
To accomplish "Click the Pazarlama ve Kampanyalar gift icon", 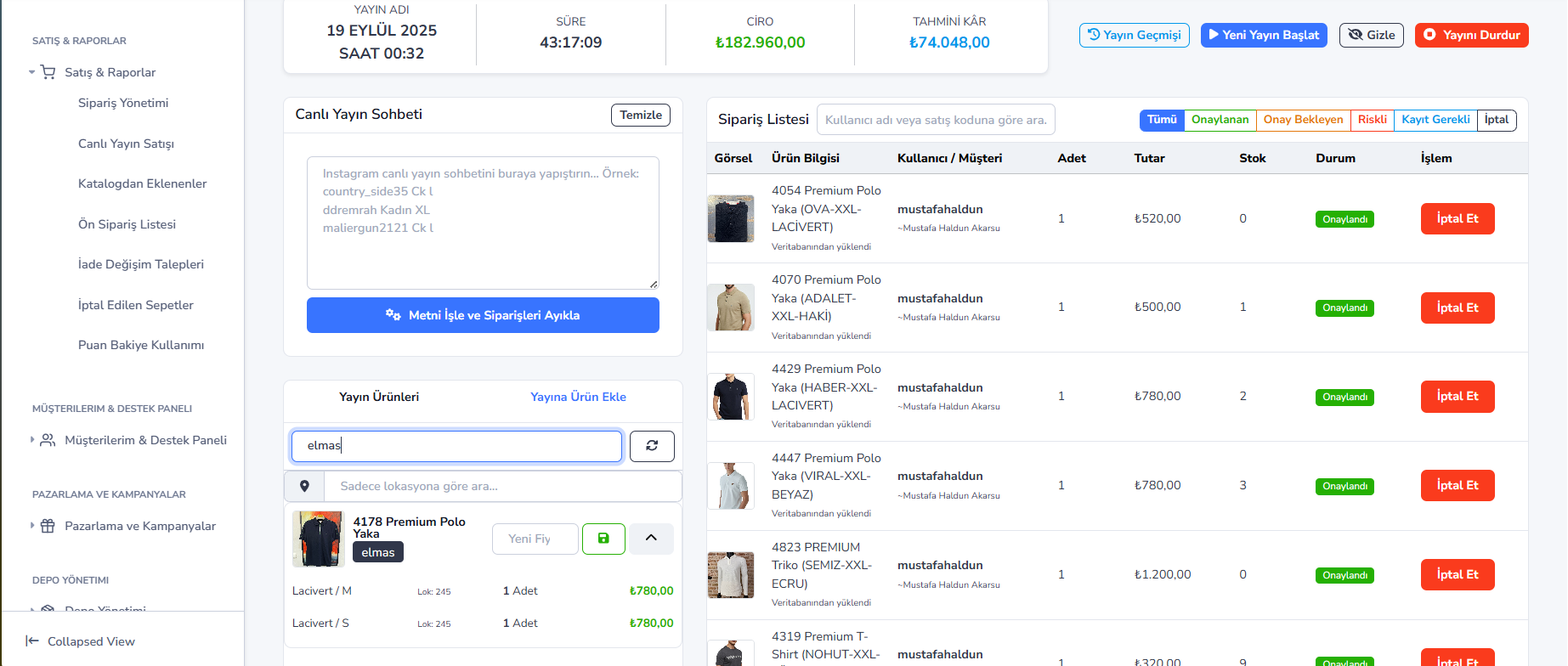I will pyautogui.click(x=48, y=526).
